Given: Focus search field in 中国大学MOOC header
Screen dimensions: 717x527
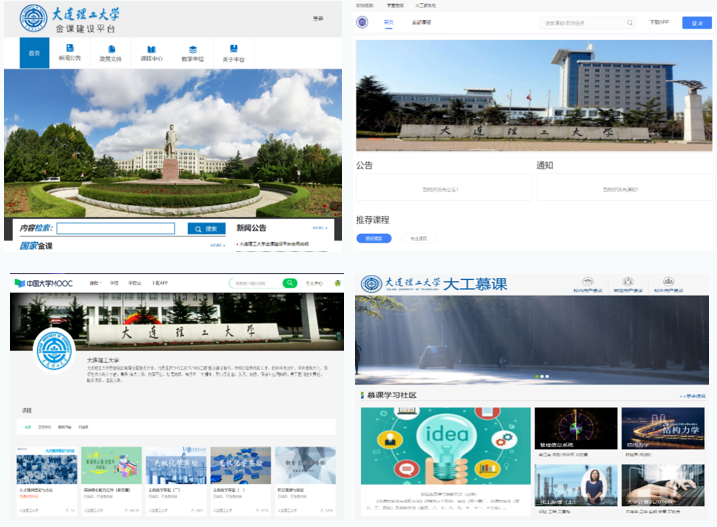Looking at the screenshot, I should [x=256, y=284].
